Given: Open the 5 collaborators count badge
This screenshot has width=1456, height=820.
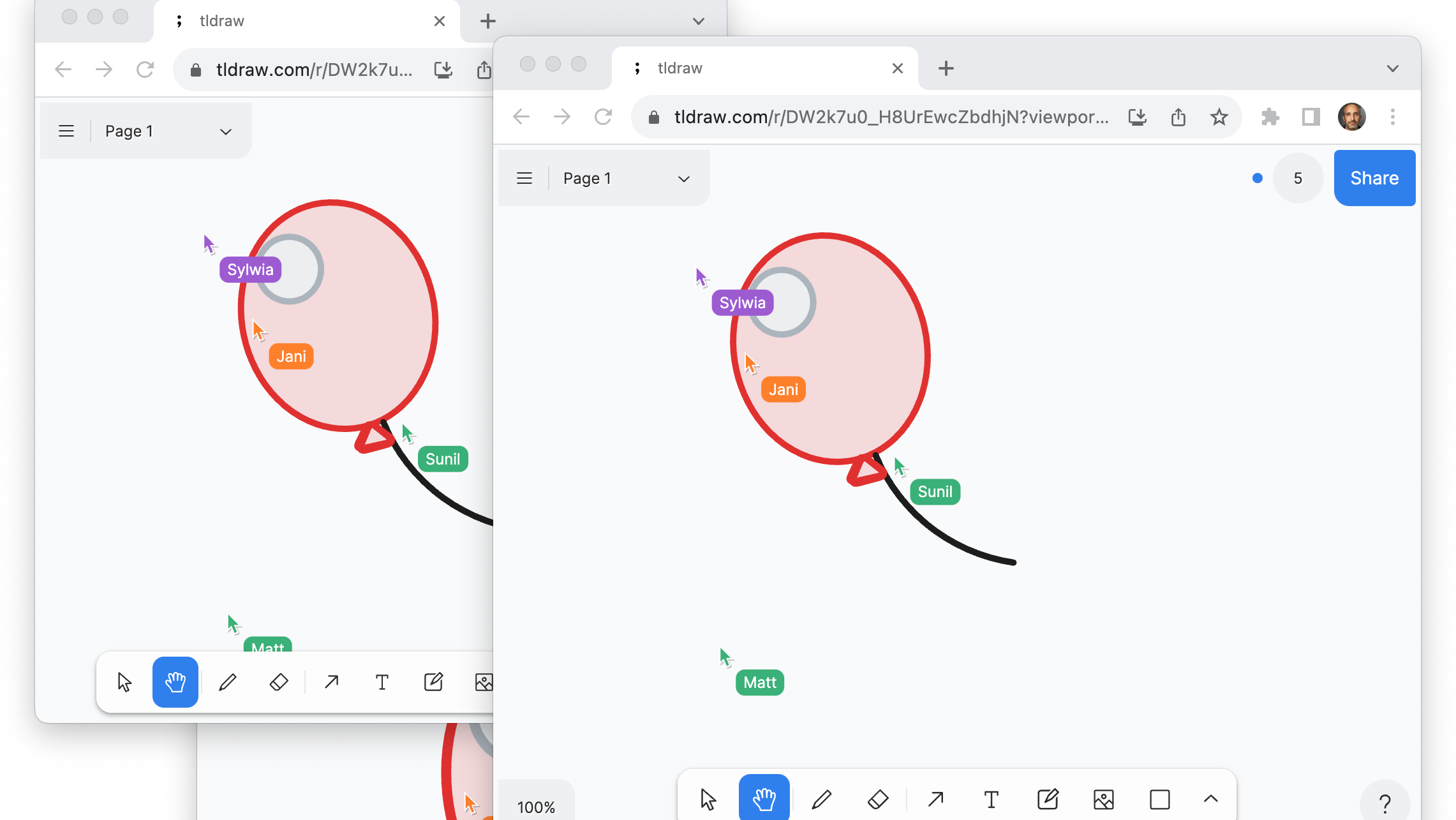Looking at the screenshot, I should pos(1298,178).
